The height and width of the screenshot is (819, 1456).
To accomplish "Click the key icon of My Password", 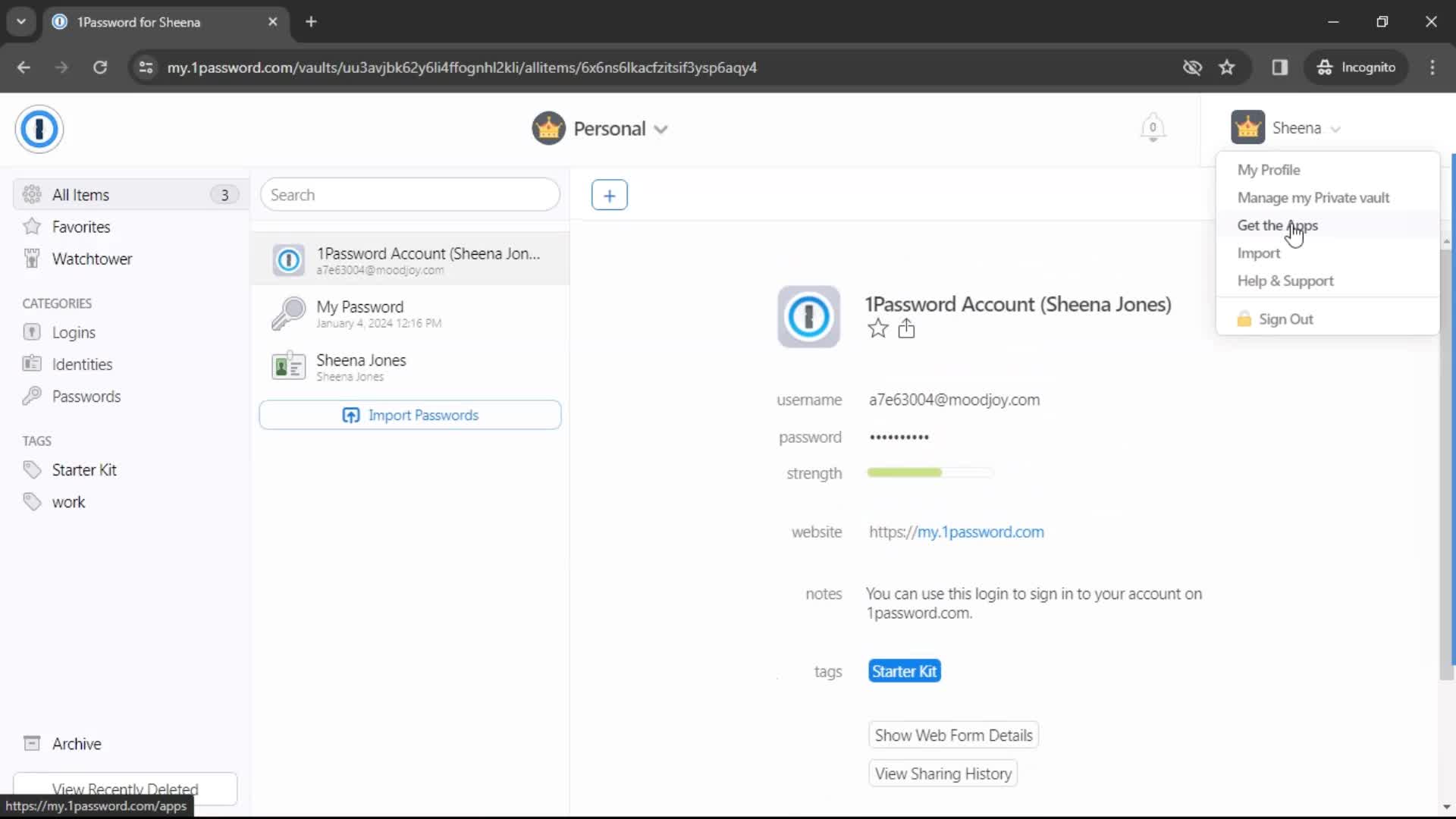I will 288,313.
